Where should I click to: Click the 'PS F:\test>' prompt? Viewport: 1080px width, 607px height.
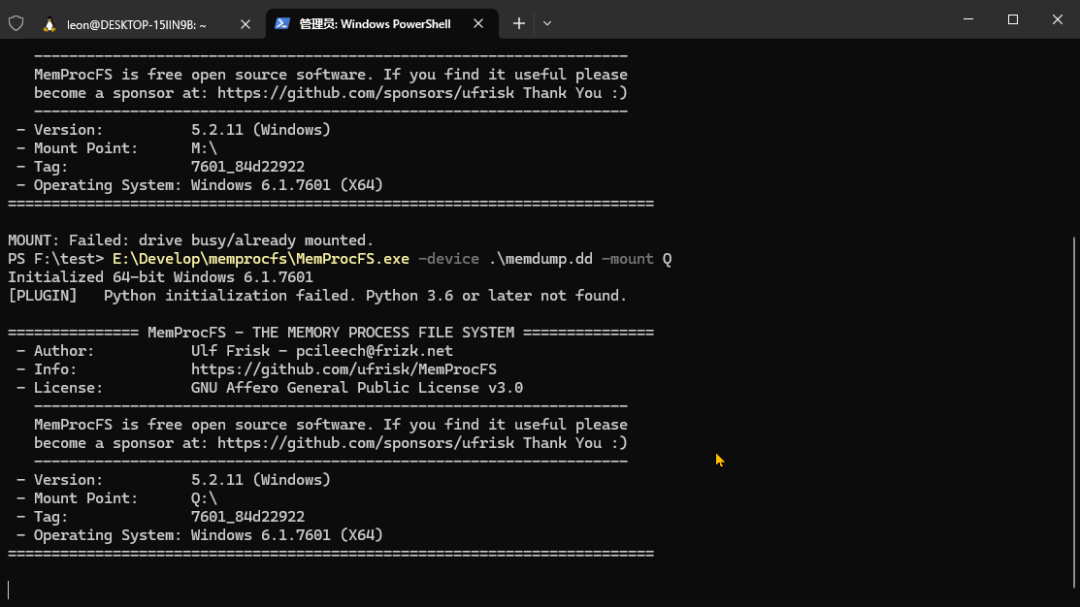[56, 259]
